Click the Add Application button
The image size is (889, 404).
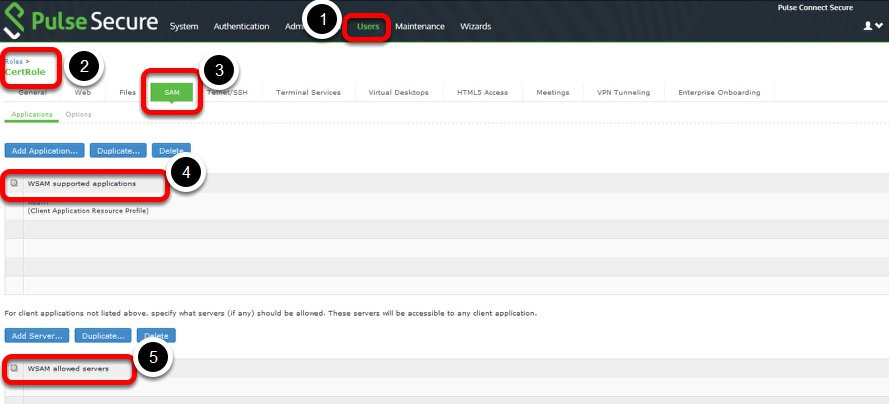(x=45, y=150)
